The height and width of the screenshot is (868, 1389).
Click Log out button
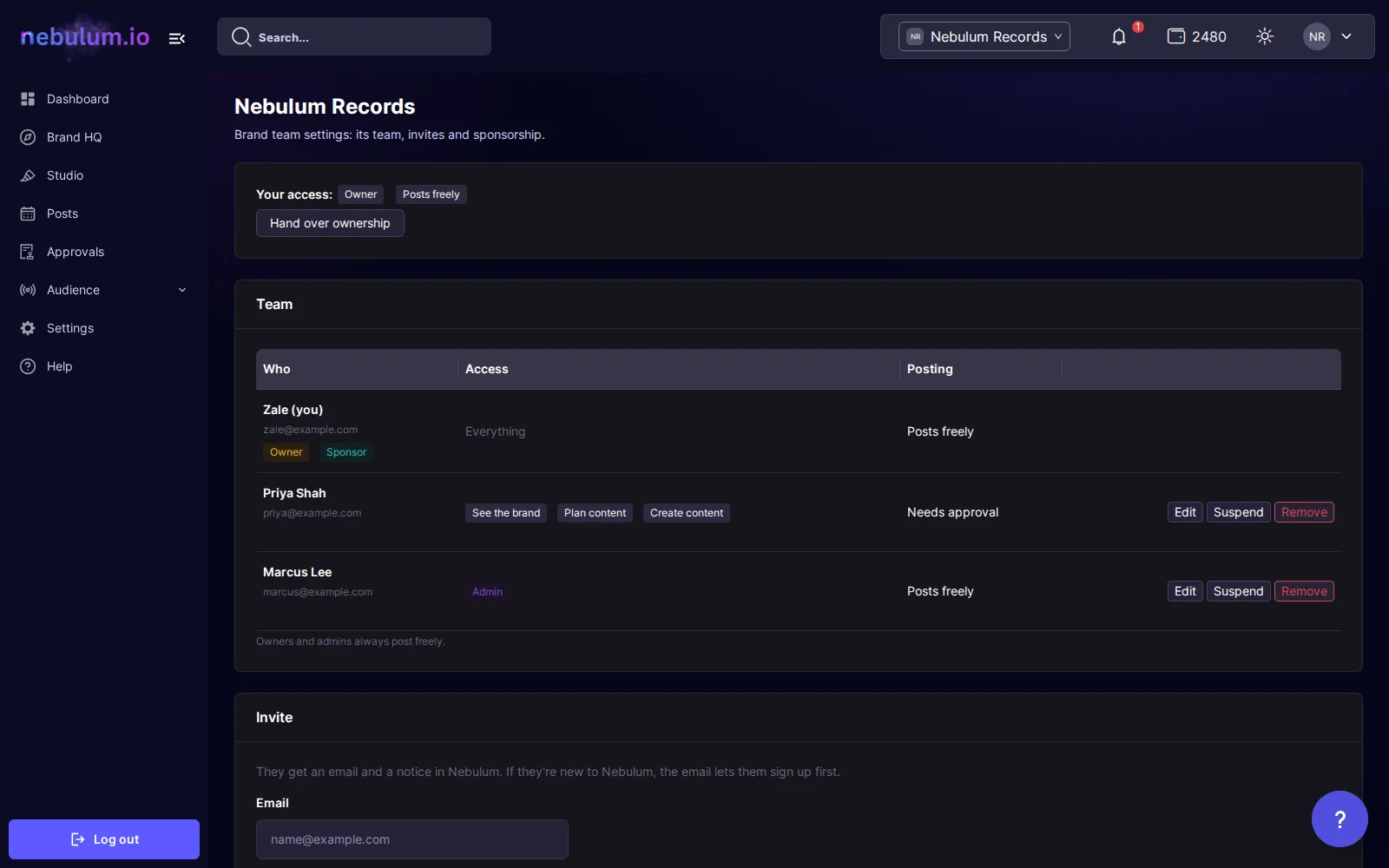pyautogui.click(x=104, y=839)
